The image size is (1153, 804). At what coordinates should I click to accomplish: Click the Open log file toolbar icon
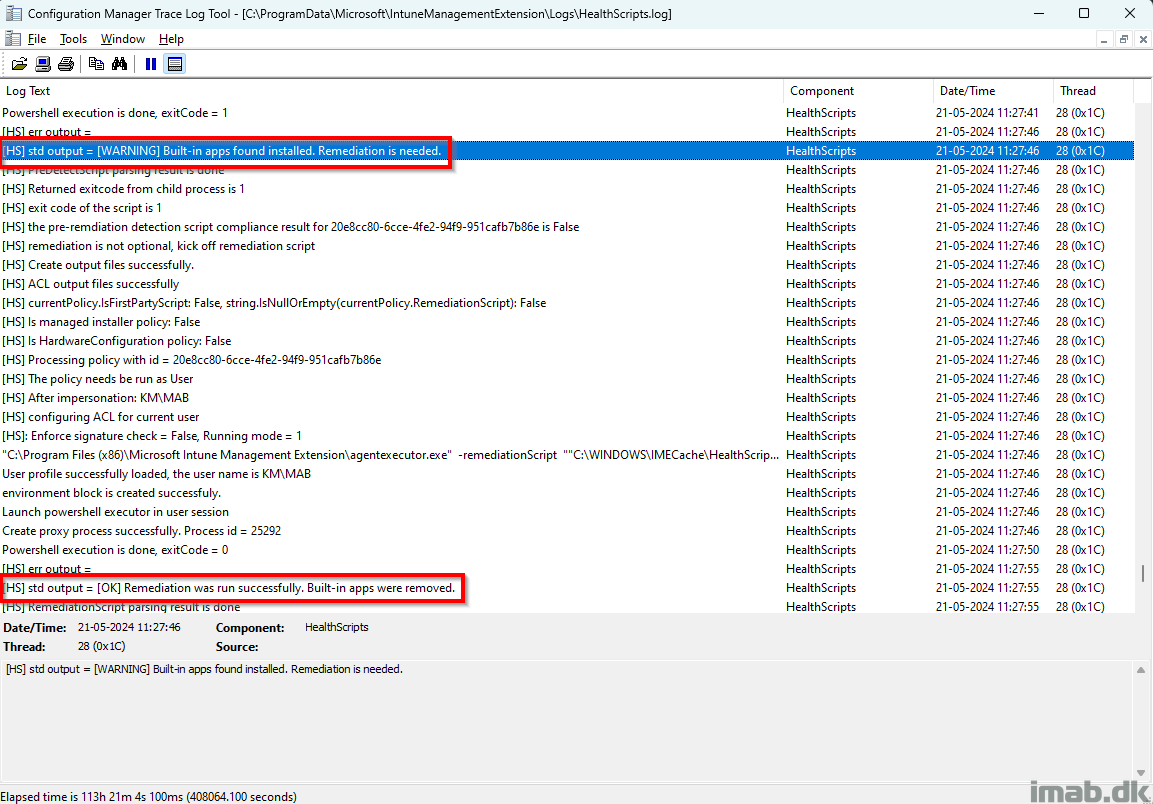point(19,64)
